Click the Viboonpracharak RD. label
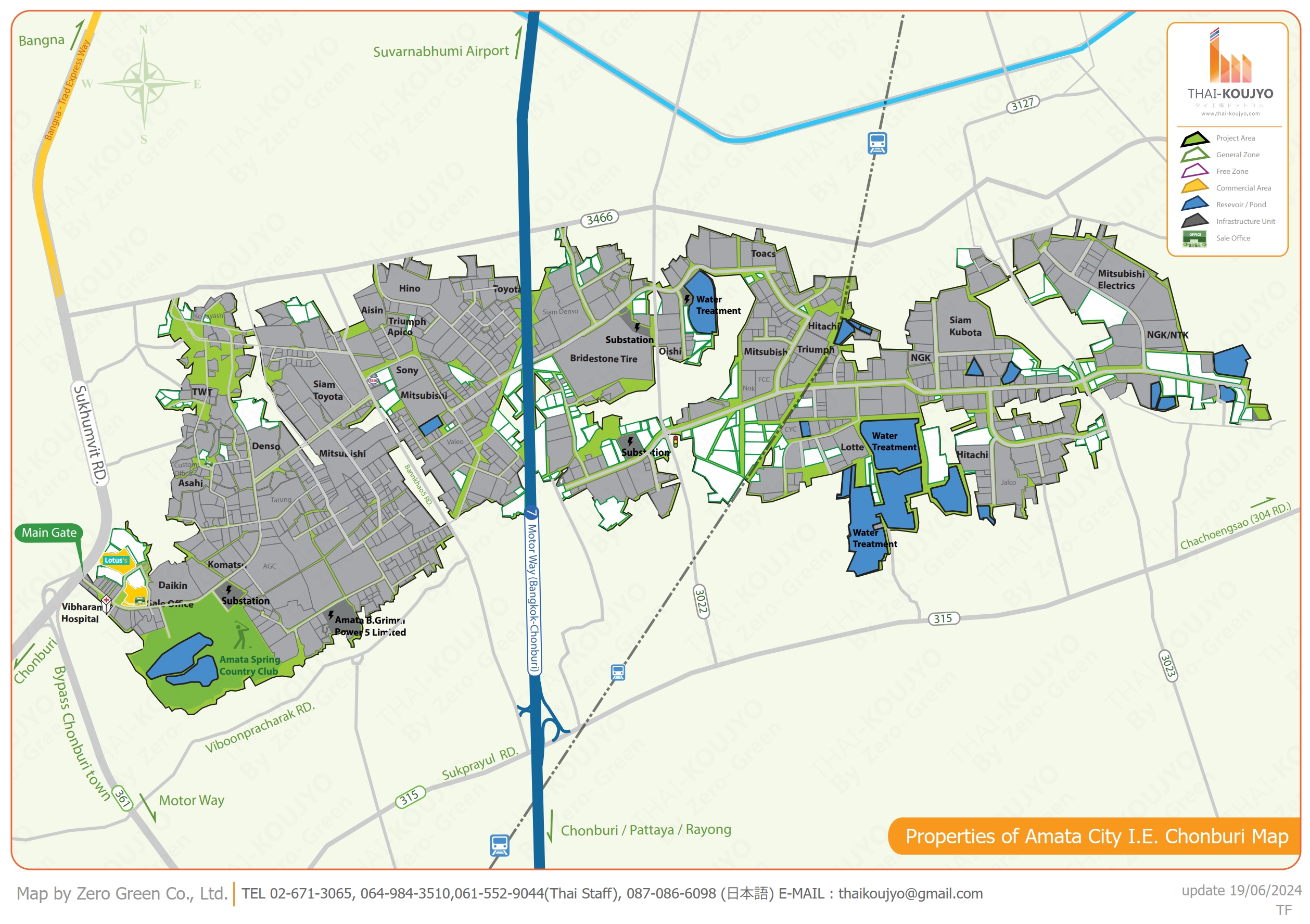This screenshot has height=924, width=1310. [x=260, y=728]
